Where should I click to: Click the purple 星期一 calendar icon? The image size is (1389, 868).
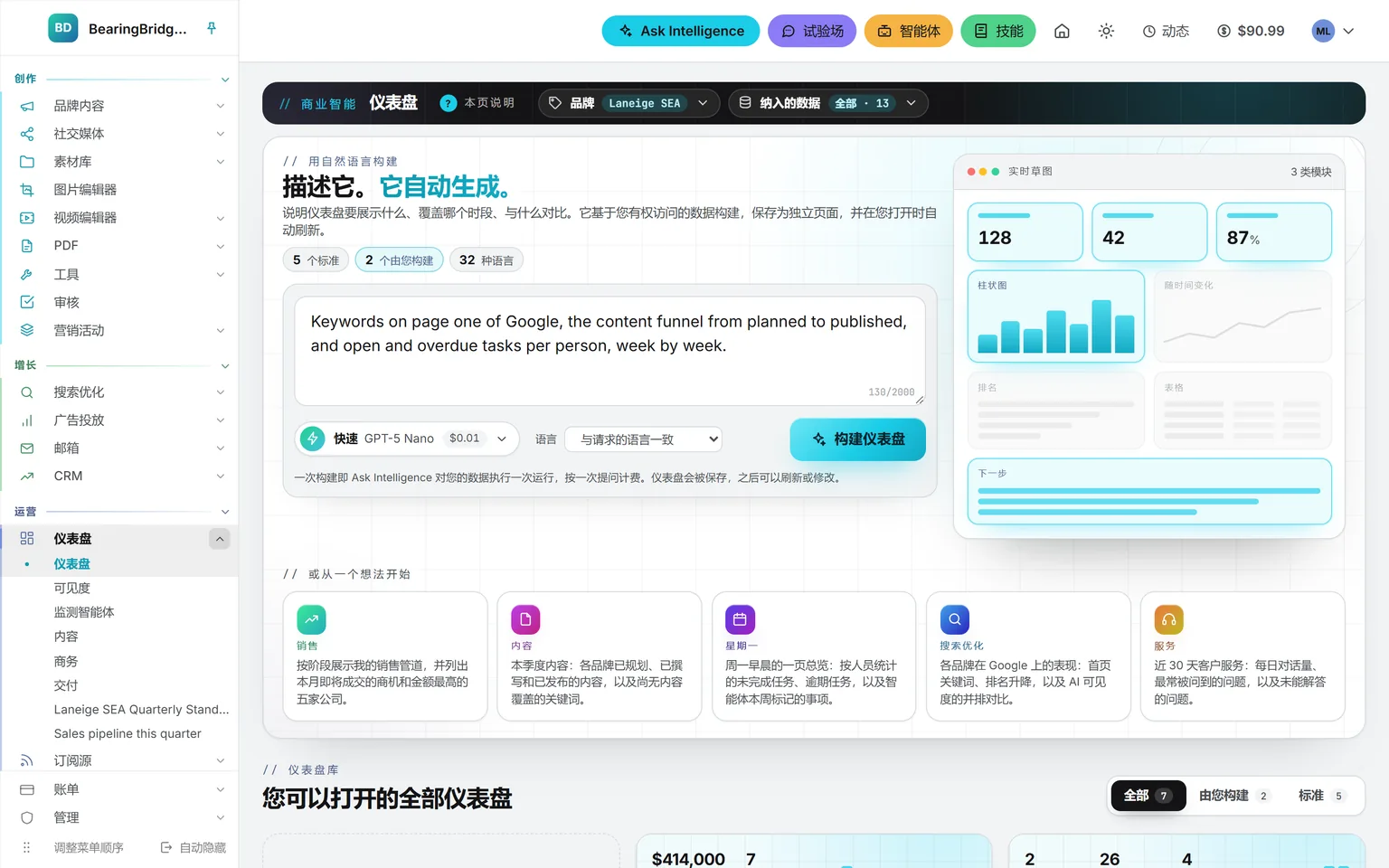[x=740, y=619]
